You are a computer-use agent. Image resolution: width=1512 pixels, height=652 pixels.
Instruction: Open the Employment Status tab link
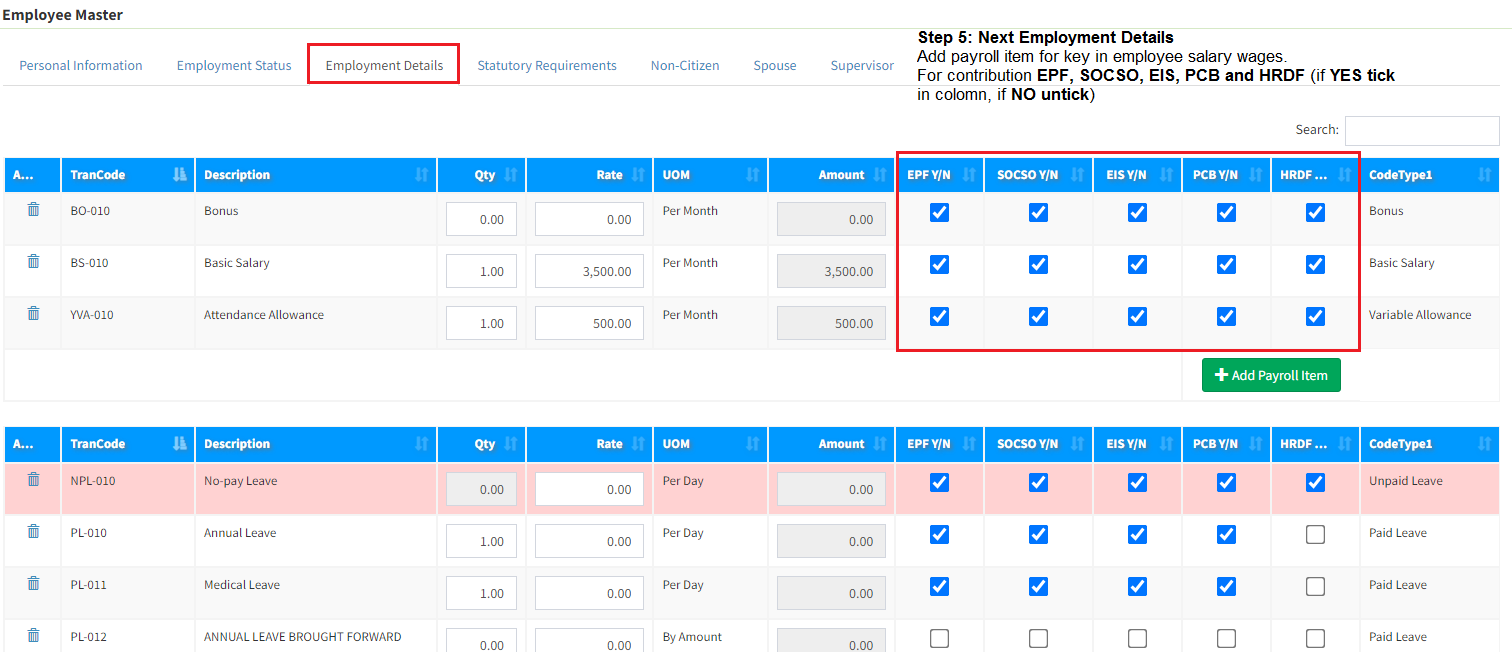234,65
